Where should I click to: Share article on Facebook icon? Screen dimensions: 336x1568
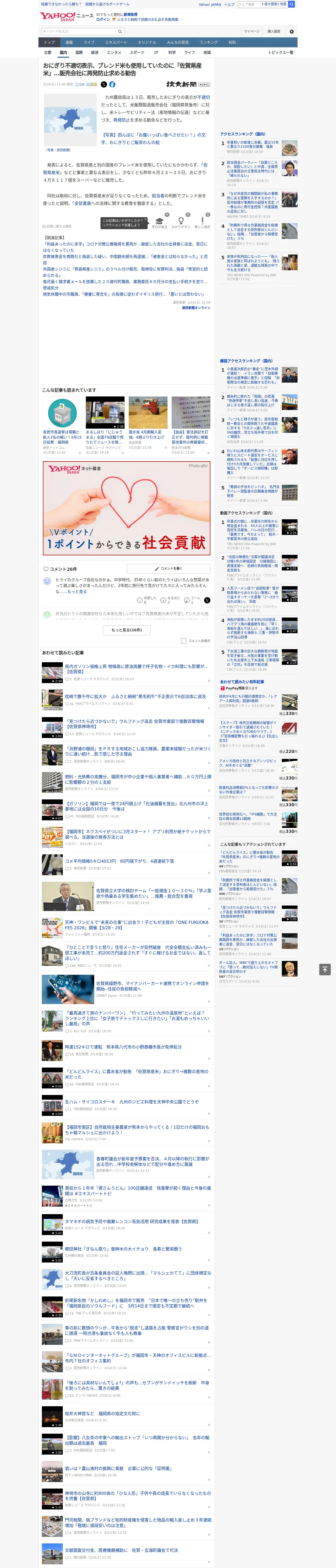(x=112, y=85)
